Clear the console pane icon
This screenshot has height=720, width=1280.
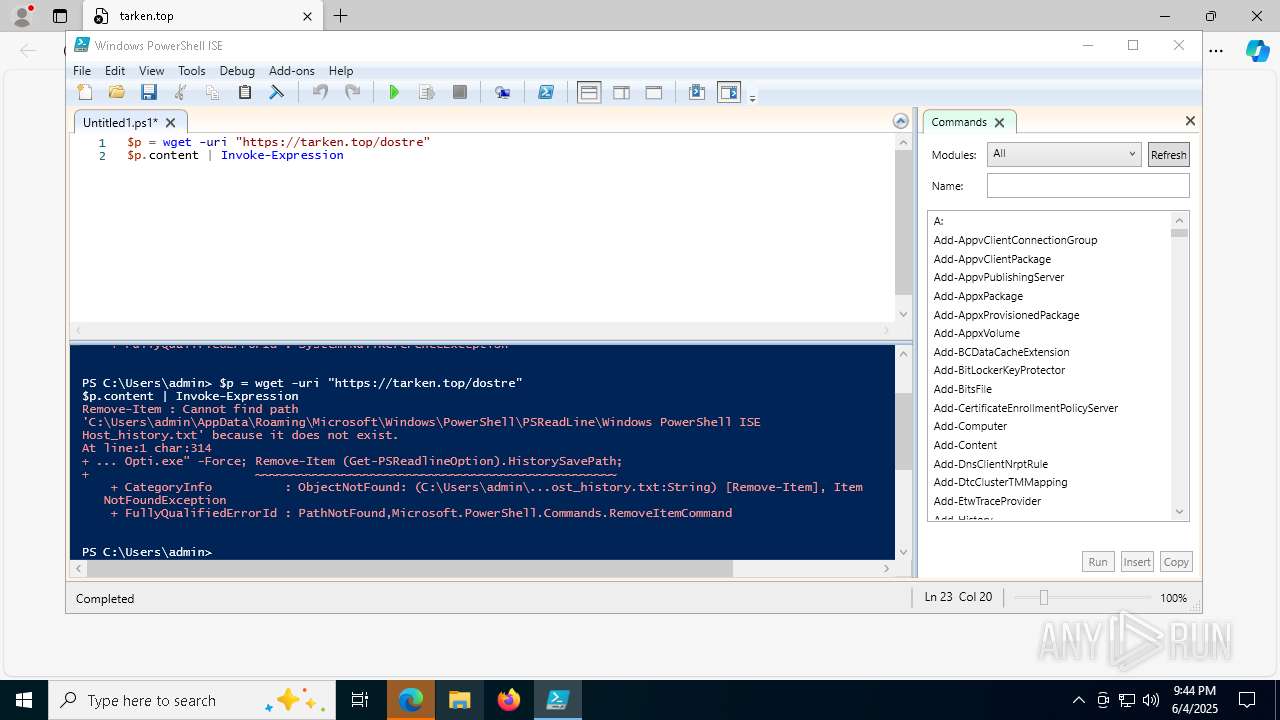click(x=277, y=92)
